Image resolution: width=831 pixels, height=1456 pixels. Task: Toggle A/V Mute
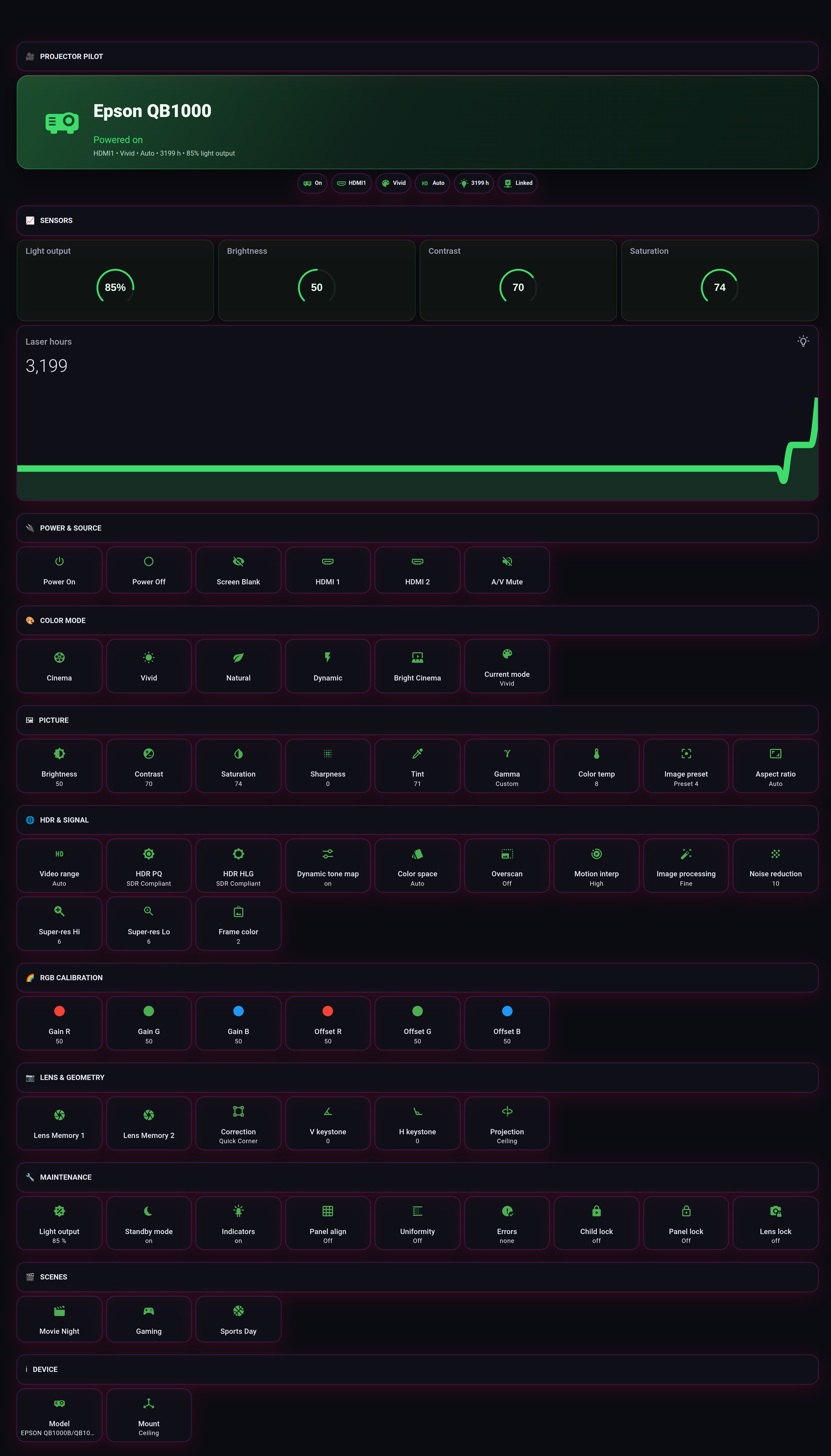(x=507, y=570)
